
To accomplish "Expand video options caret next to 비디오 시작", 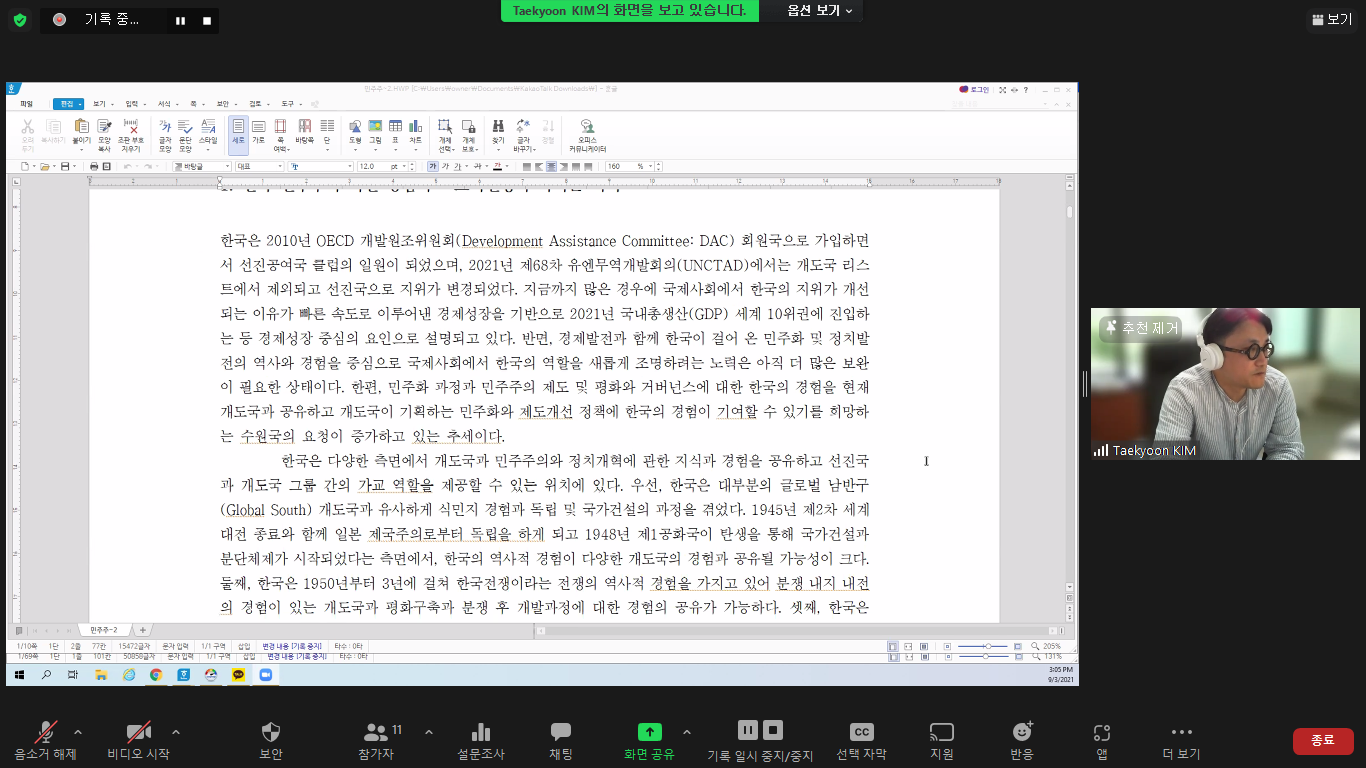I will click(176, 731).
